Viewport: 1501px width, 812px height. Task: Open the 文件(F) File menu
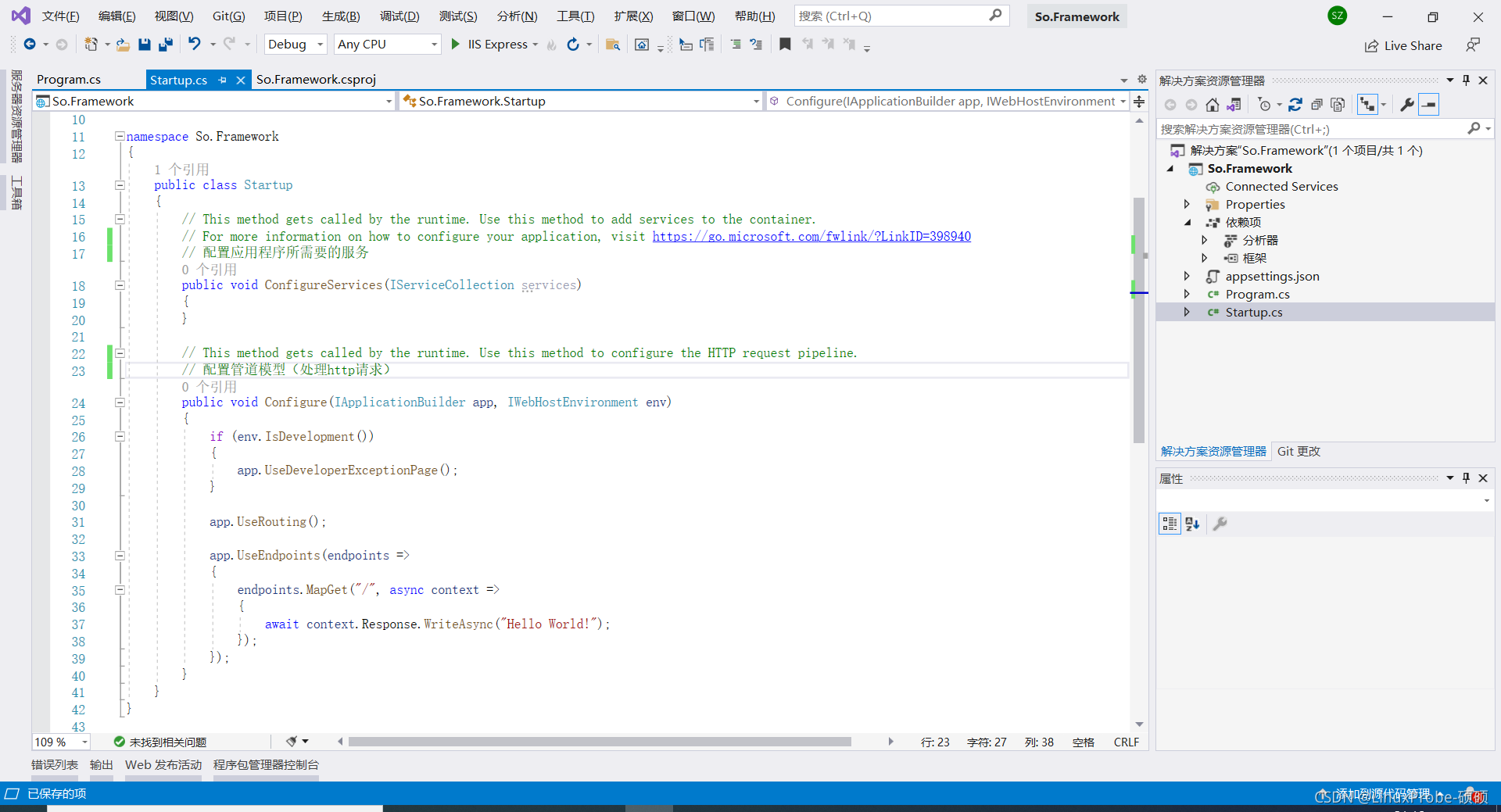(x=60, y=16)
